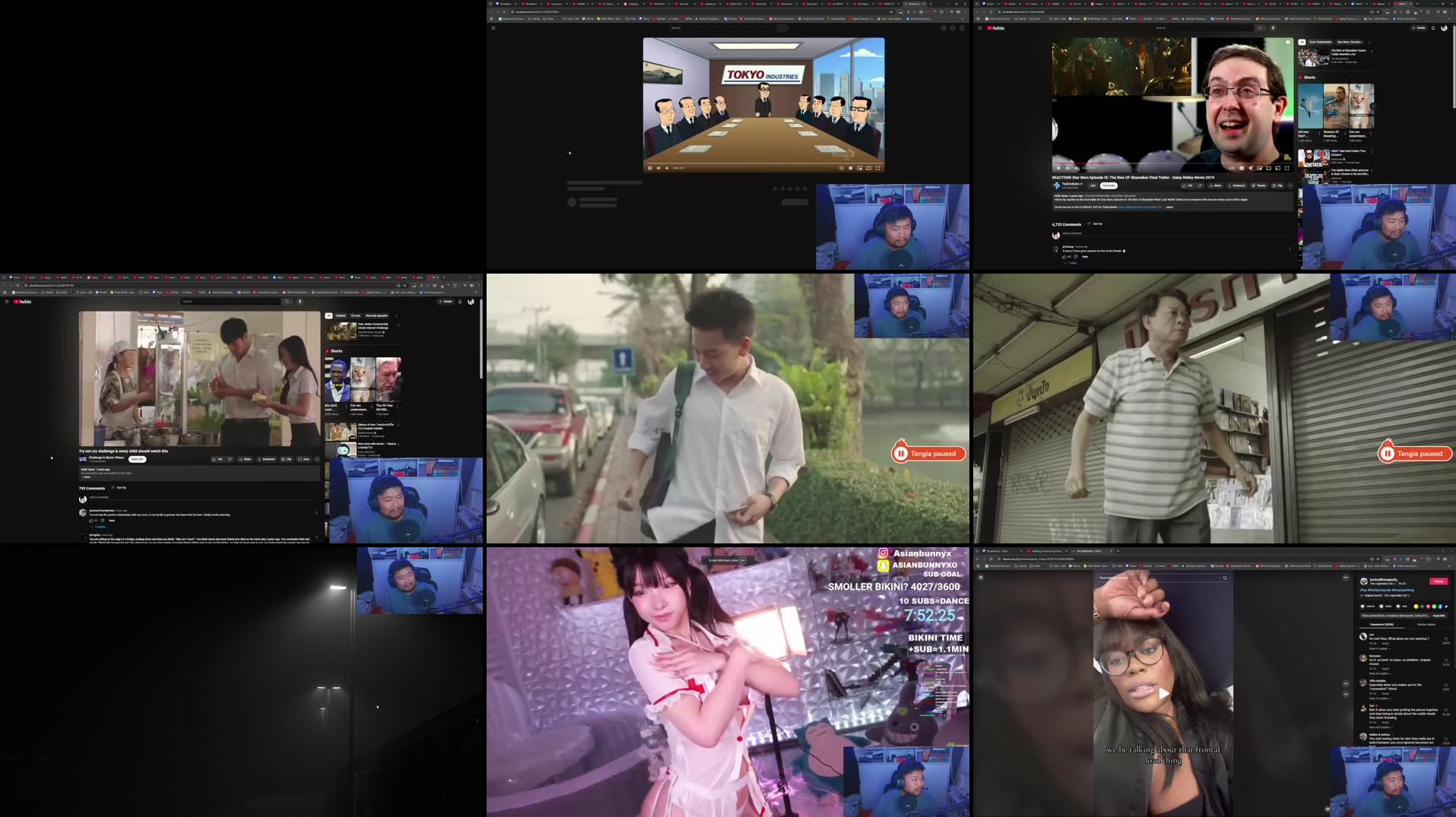Click Clip under 'Try not cry challenge' video

[287, 459]
